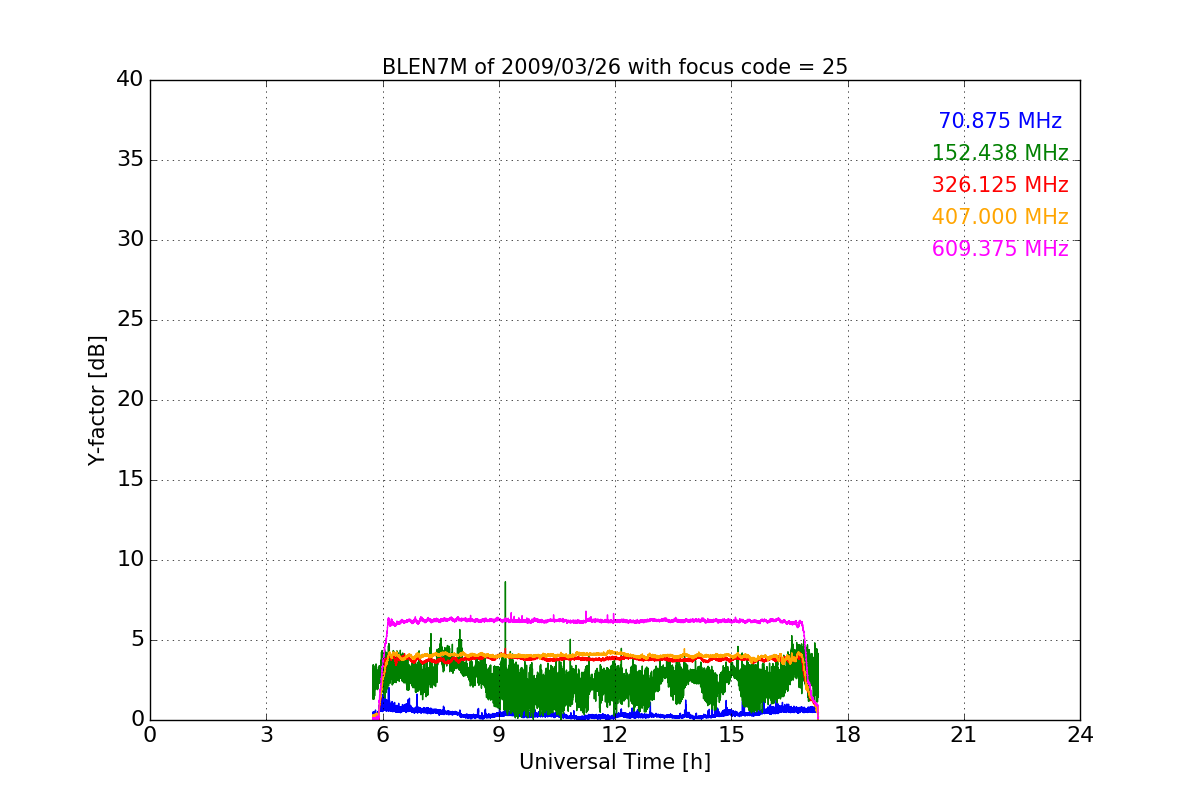This screenshot has width=1200, height=800.
Task: Select the 407.000 MHz legend label
Action: [1000, 217]
